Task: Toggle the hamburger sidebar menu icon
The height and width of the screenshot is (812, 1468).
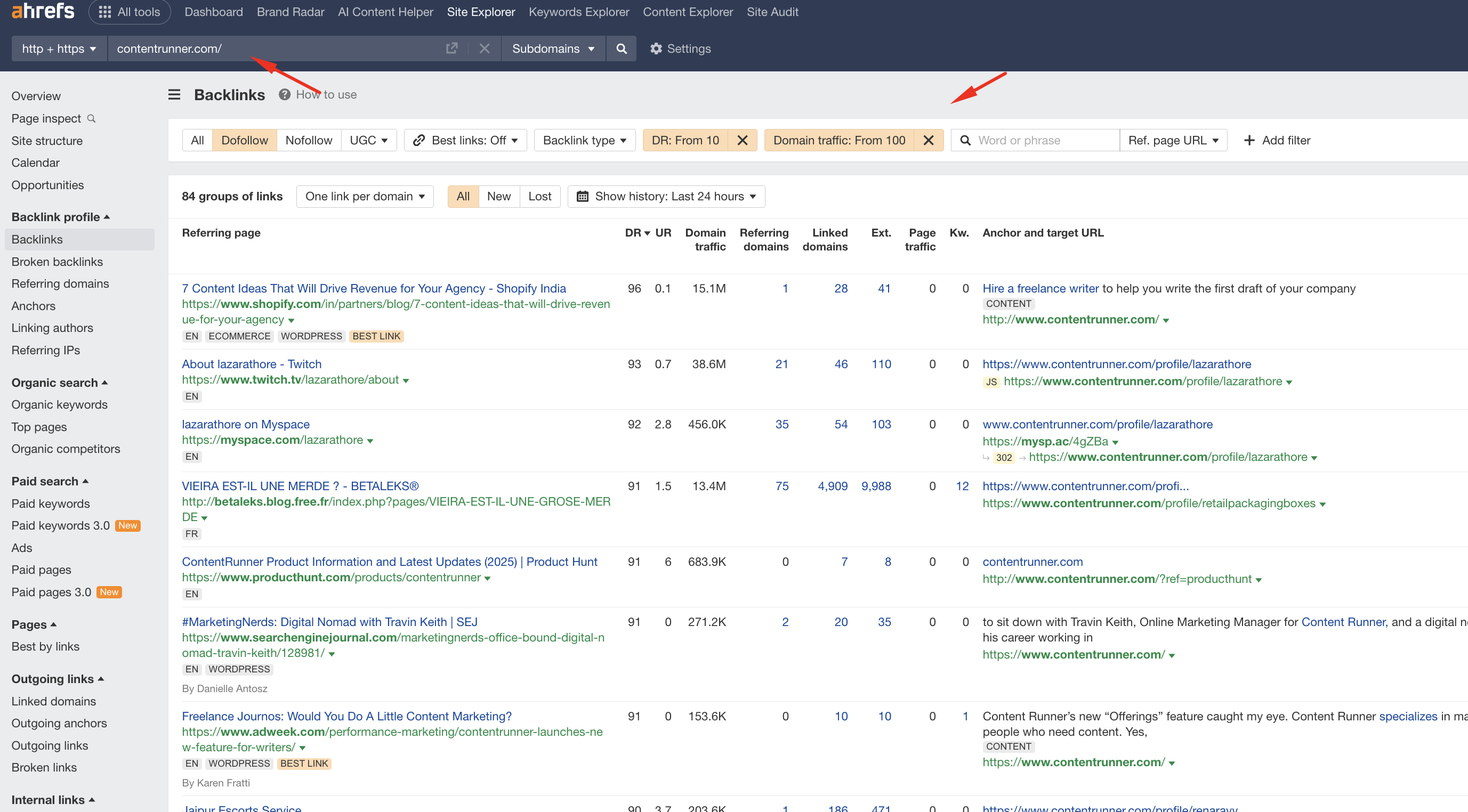Action: click(174, 95)
